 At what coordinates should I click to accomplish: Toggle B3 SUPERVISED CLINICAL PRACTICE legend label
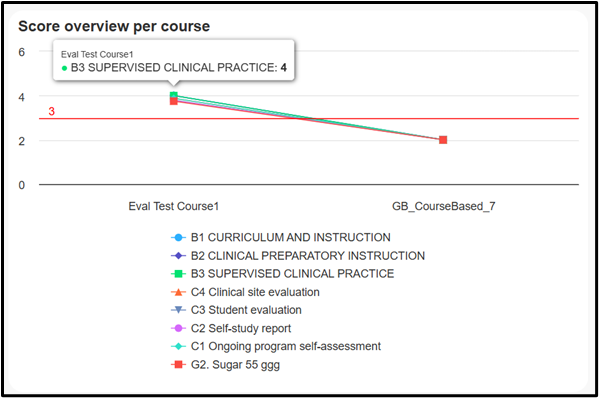[x=293, y=273]
